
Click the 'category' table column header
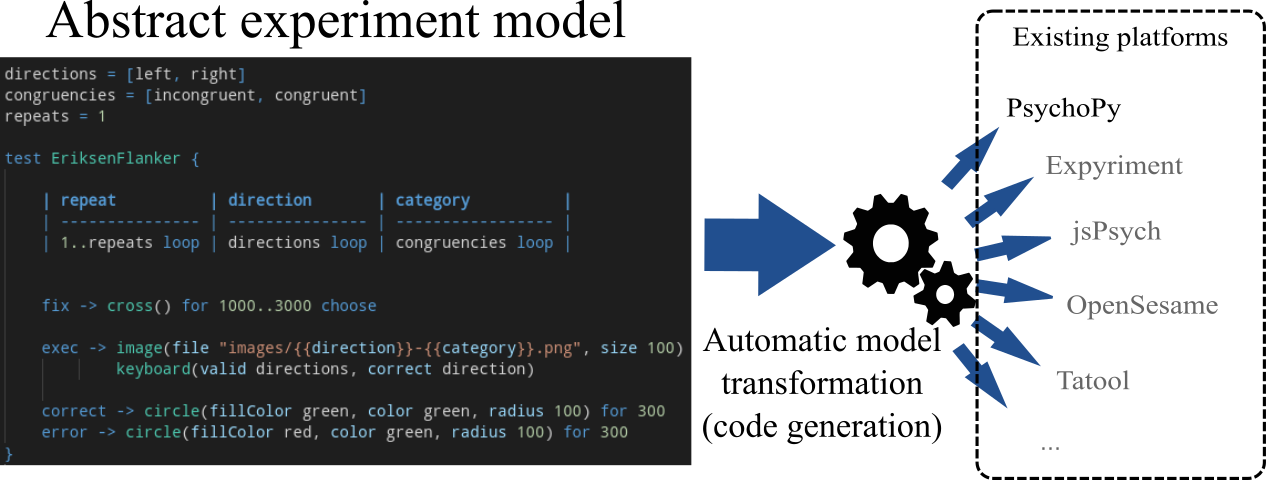pyautogui.click(x=432, y=200)
